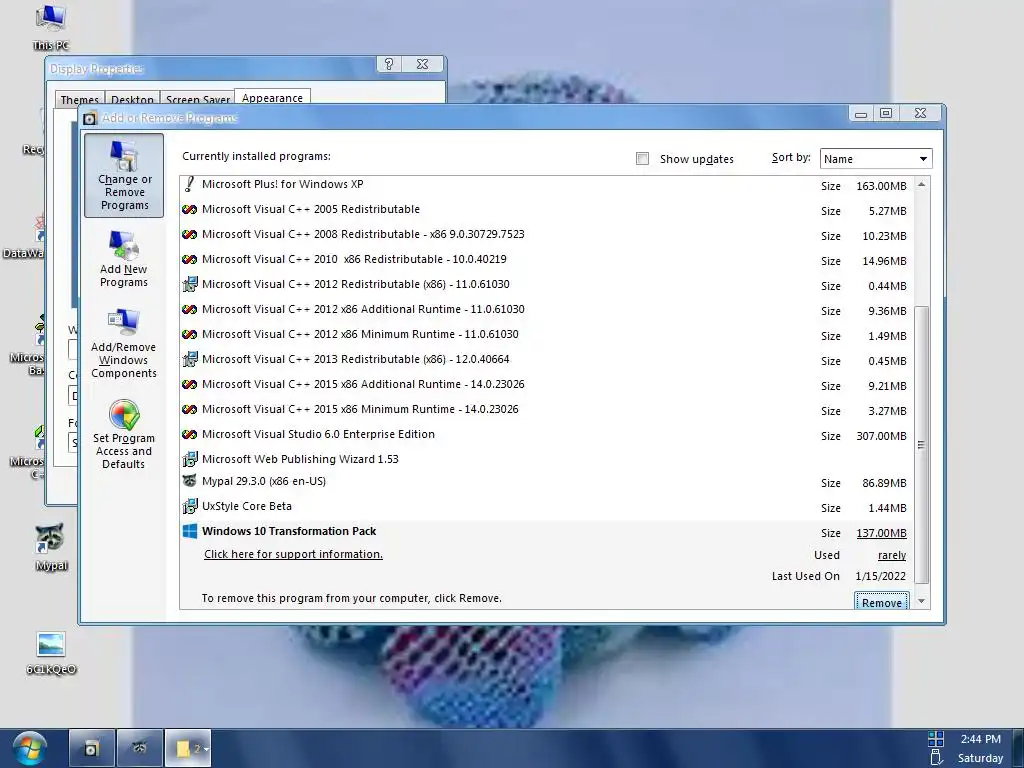1024x768 pixels.
Task: Click Mypal raccoon taskbar button
Action: (x=140, y=748)
